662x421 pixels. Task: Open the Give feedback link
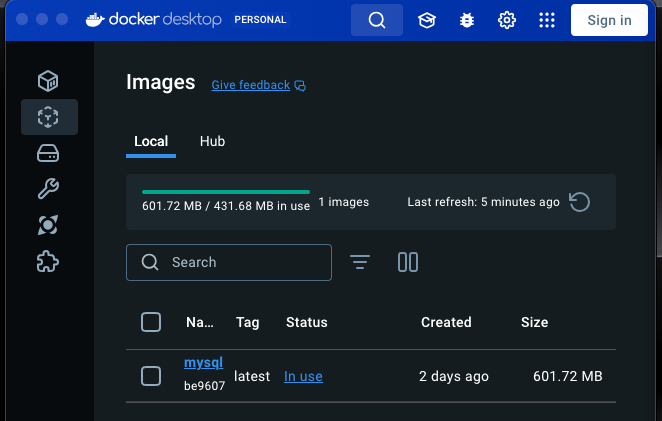pyautogui.click(x=258, y=85)
